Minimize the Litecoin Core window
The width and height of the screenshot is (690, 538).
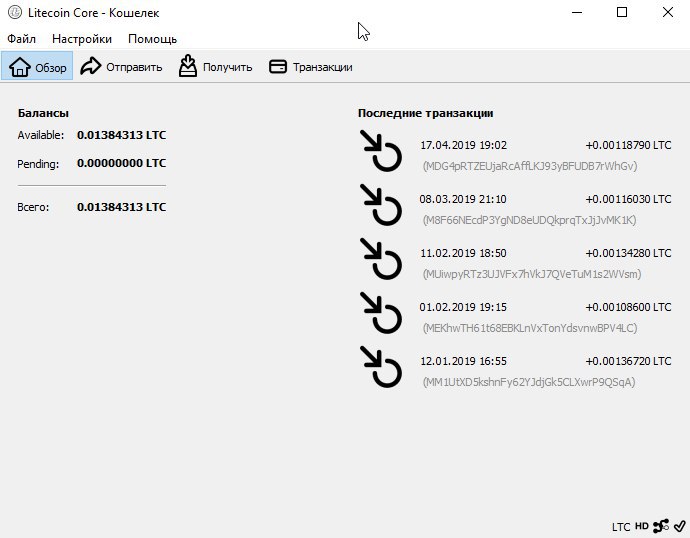point(577,12)
